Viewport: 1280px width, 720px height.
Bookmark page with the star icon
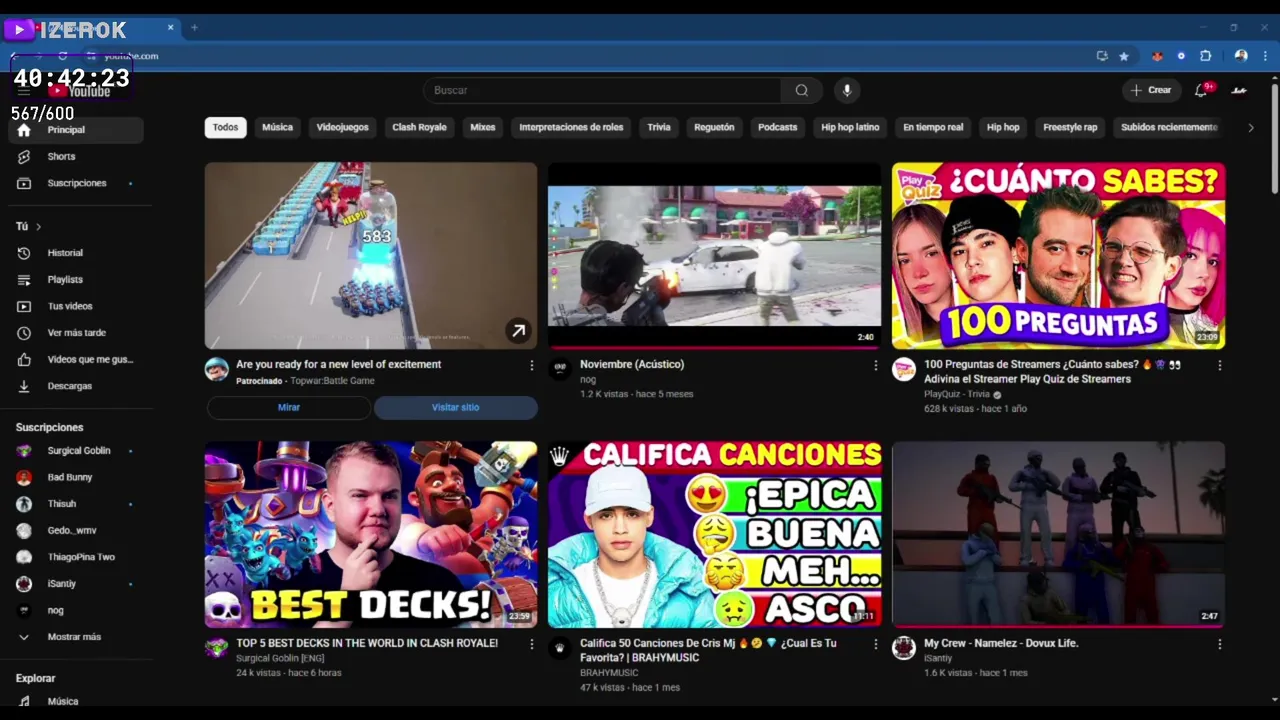coord(1124,56)
